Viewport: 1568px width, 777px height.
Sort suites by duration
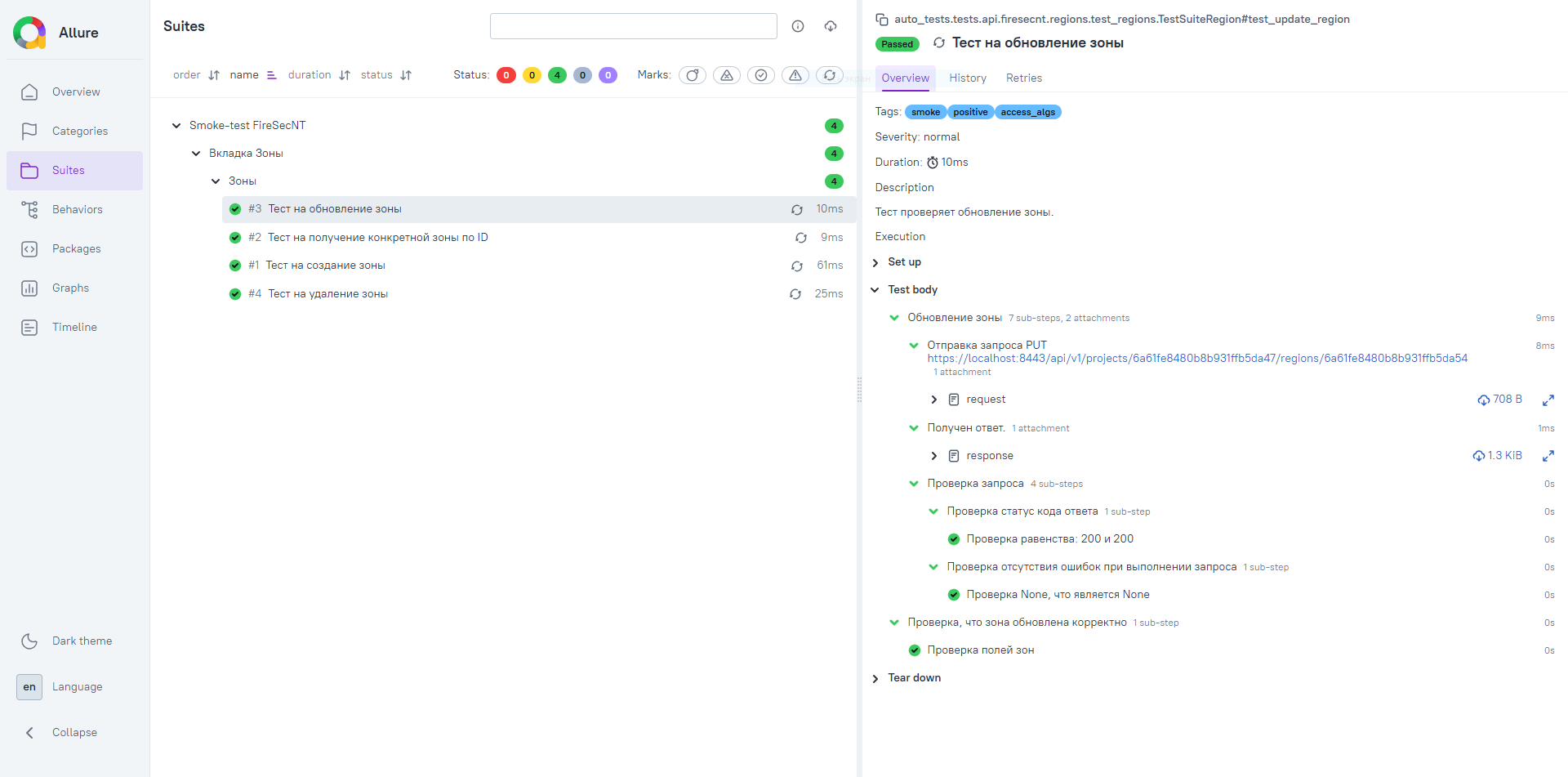pyautogui.click(x=318, y=75)
